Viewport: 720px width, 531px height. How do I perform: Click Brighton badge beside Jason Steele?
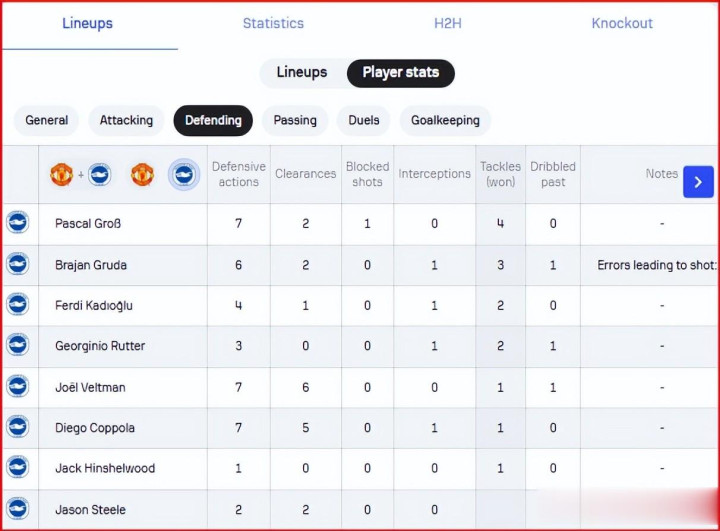[x=18, y=509]
